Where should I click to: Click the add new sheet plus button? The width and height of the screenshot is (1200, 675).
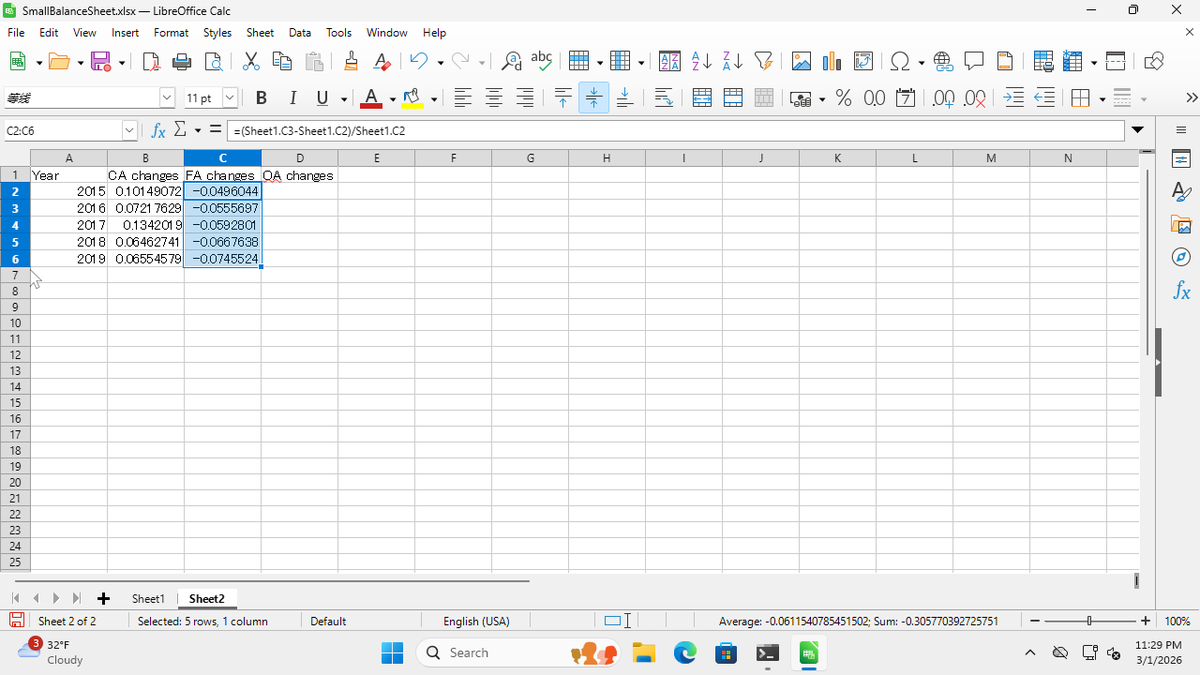(103, 598)
